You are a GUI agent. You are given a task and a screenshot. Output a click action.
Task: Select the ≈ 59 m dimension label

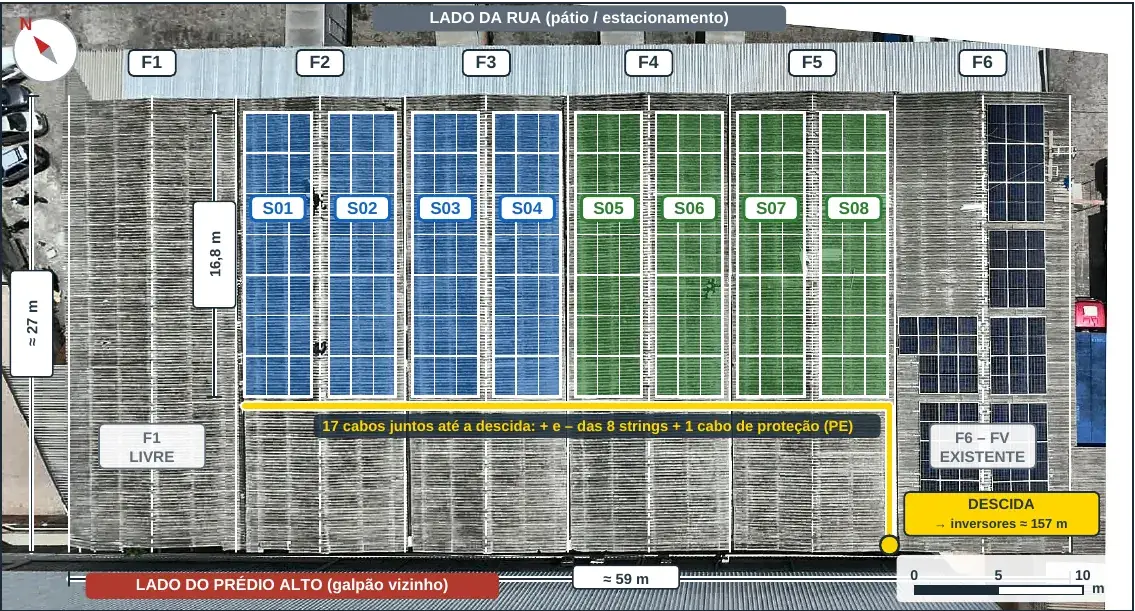click(626, 579)
